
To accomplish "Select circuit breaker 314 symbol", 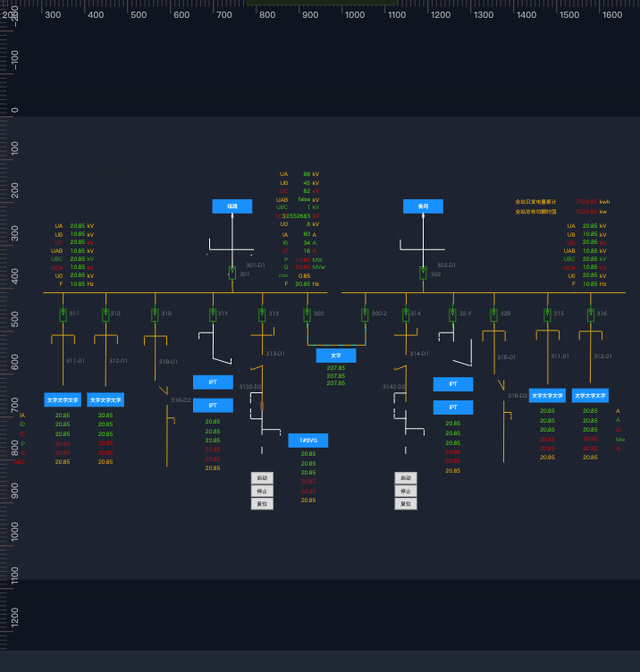I will pyautogui.click(x=406, y=315).
